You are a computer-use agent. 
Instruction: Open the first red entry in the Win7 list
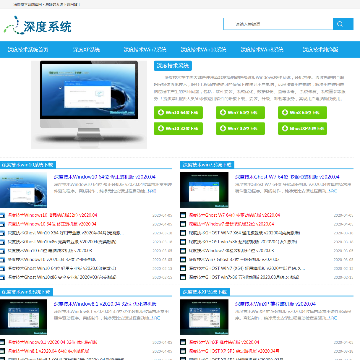[234, 215]
